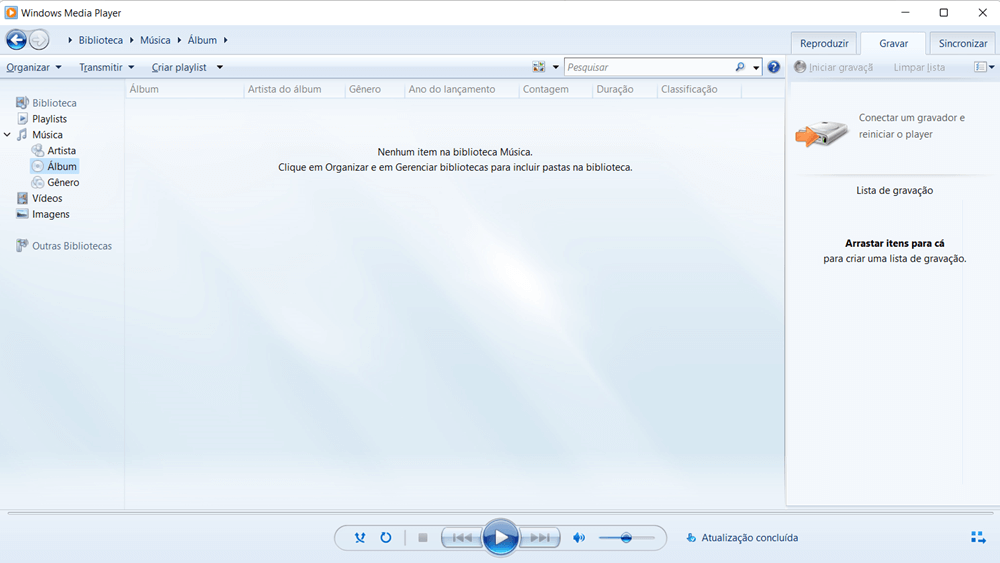Stop playback with the stop button

click(x=422, y=537)
